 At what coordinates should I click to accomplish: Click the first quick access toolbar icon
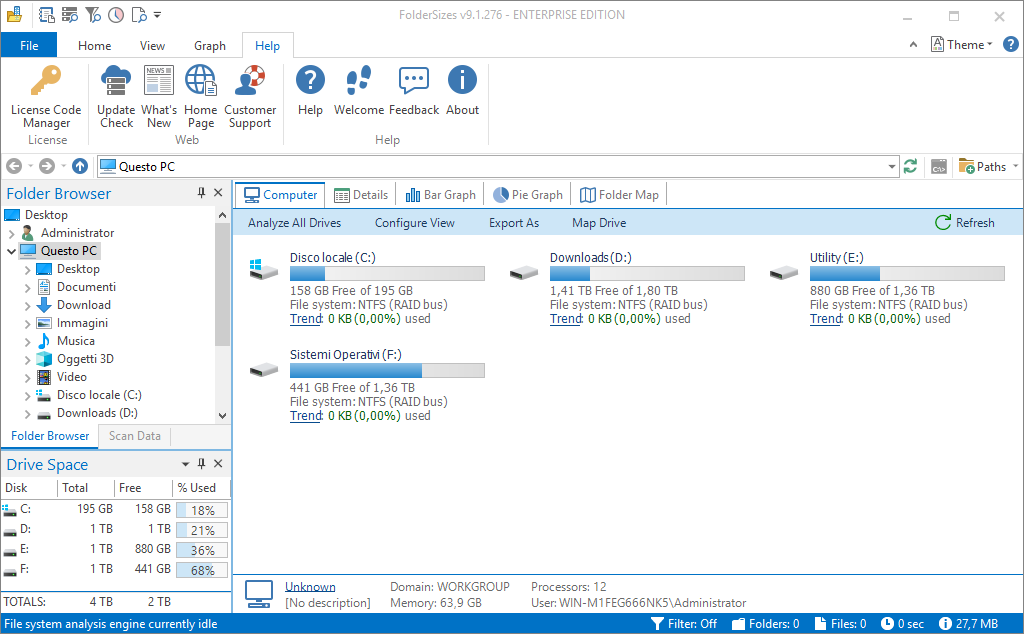tap(46, 14)
